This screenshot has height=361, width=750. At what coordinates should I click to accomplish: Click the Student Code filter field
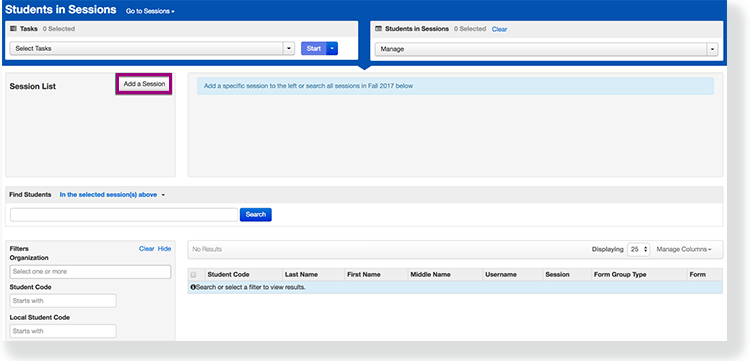tap(63, 301)
